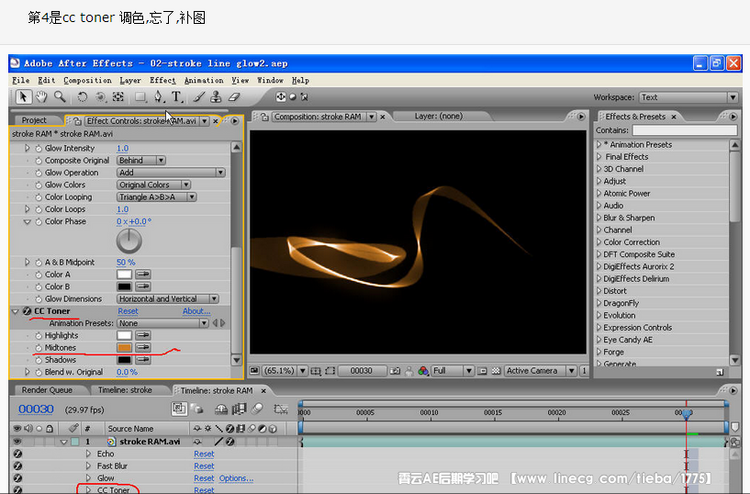The width and height of the screenshot is (750, 494).
Task: Select the Eraser tool
Action: coord(234,97)
